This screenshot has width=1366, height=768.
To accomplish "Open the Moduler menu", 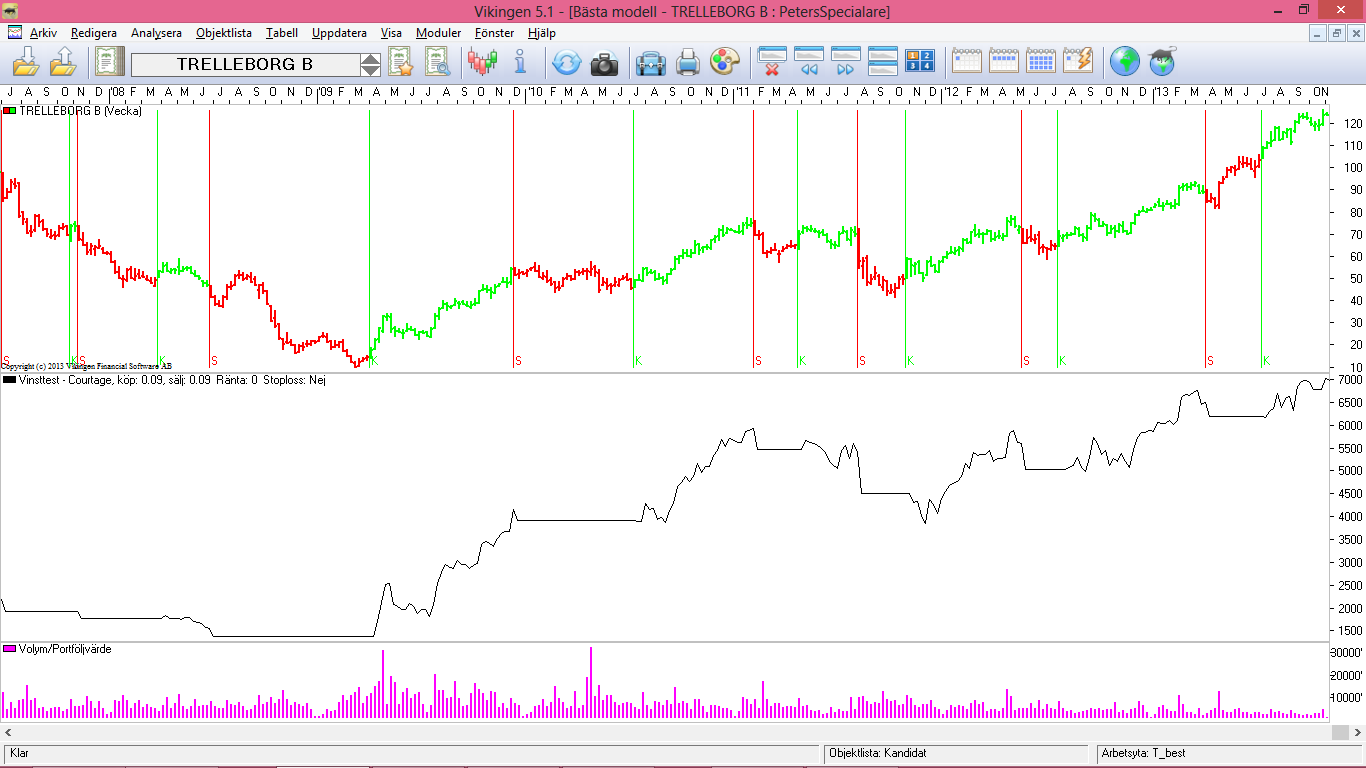I will tap(439, 33).
